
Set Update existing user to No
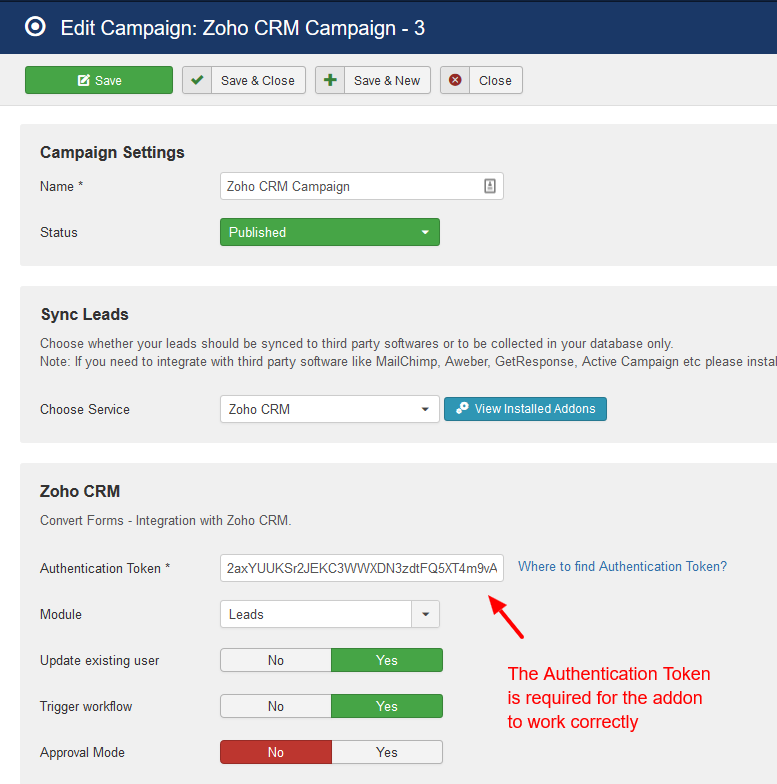point(276,660)
